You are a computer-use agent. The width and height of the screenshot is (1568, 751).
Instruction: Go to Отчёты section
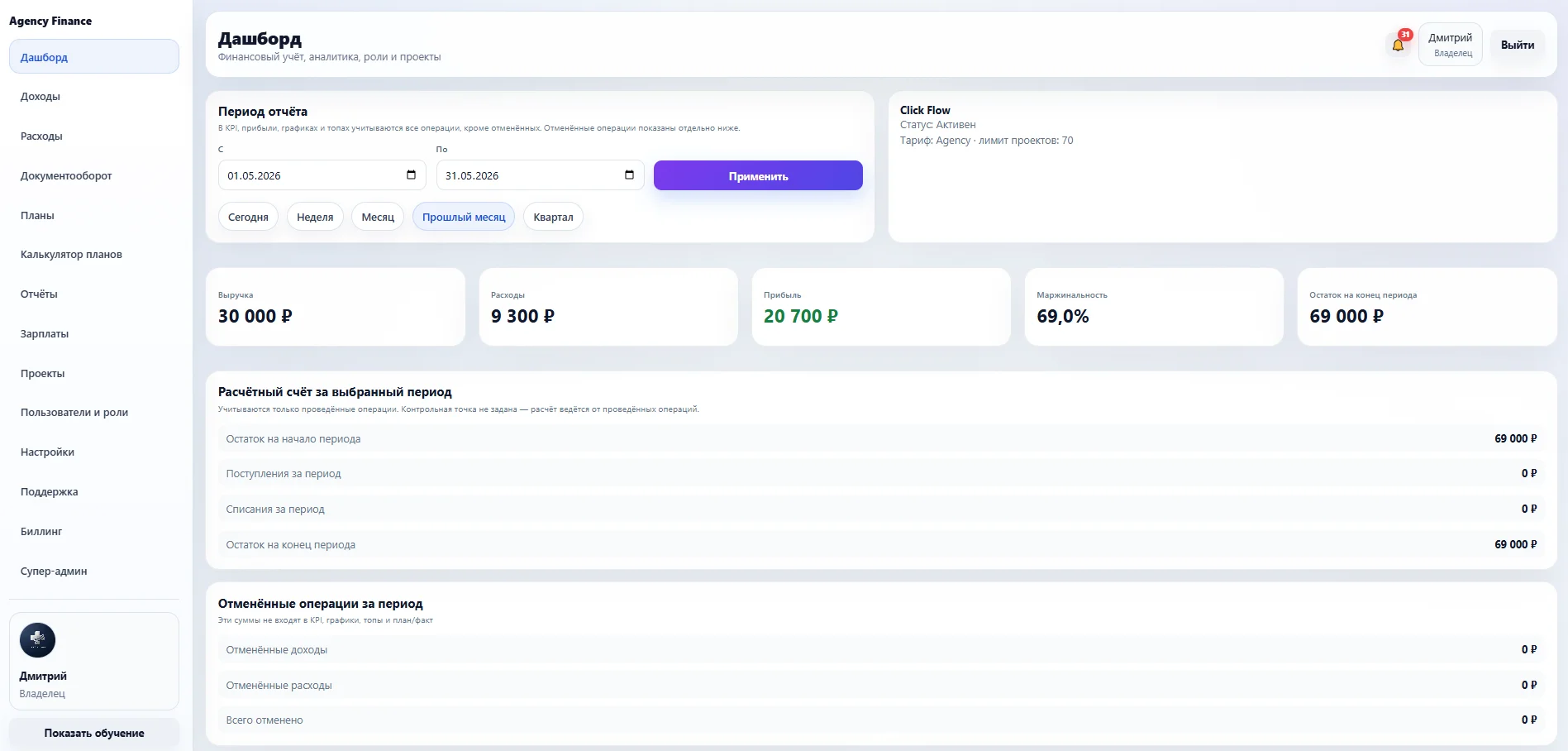tap(94, 294)
